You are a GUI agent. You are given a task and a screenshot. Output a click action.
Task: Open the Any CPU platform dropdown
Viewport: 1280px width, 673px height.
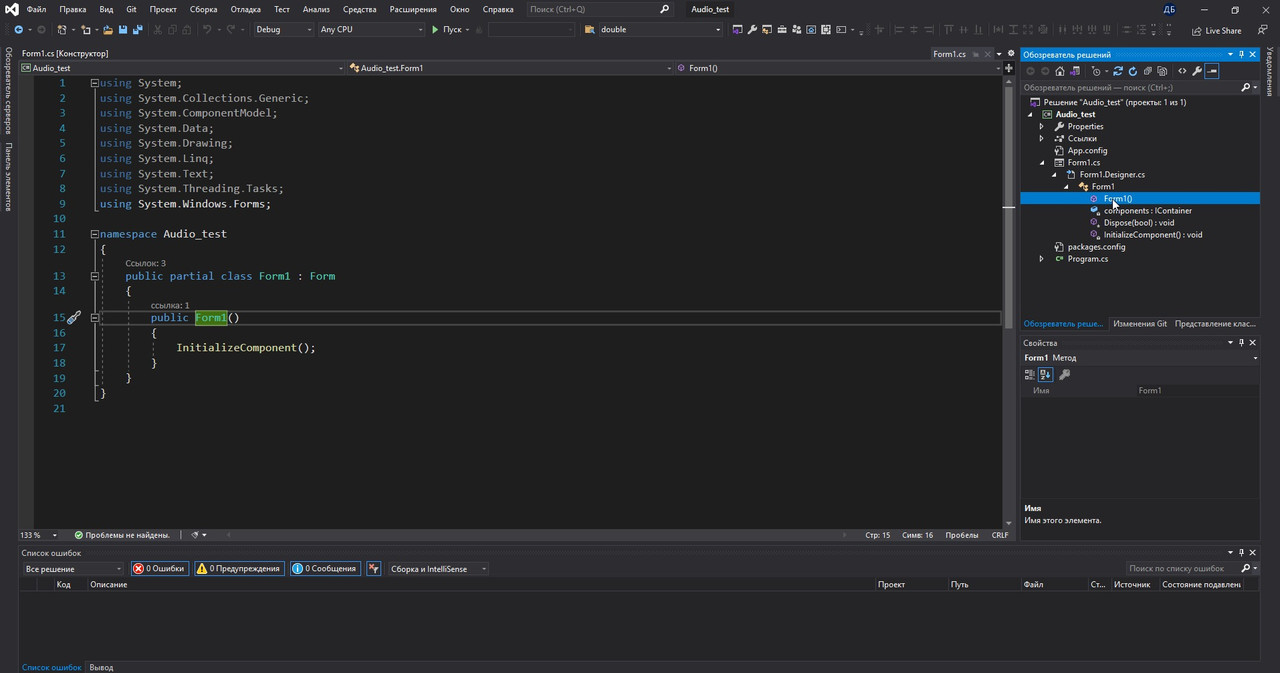coord(371,29)
